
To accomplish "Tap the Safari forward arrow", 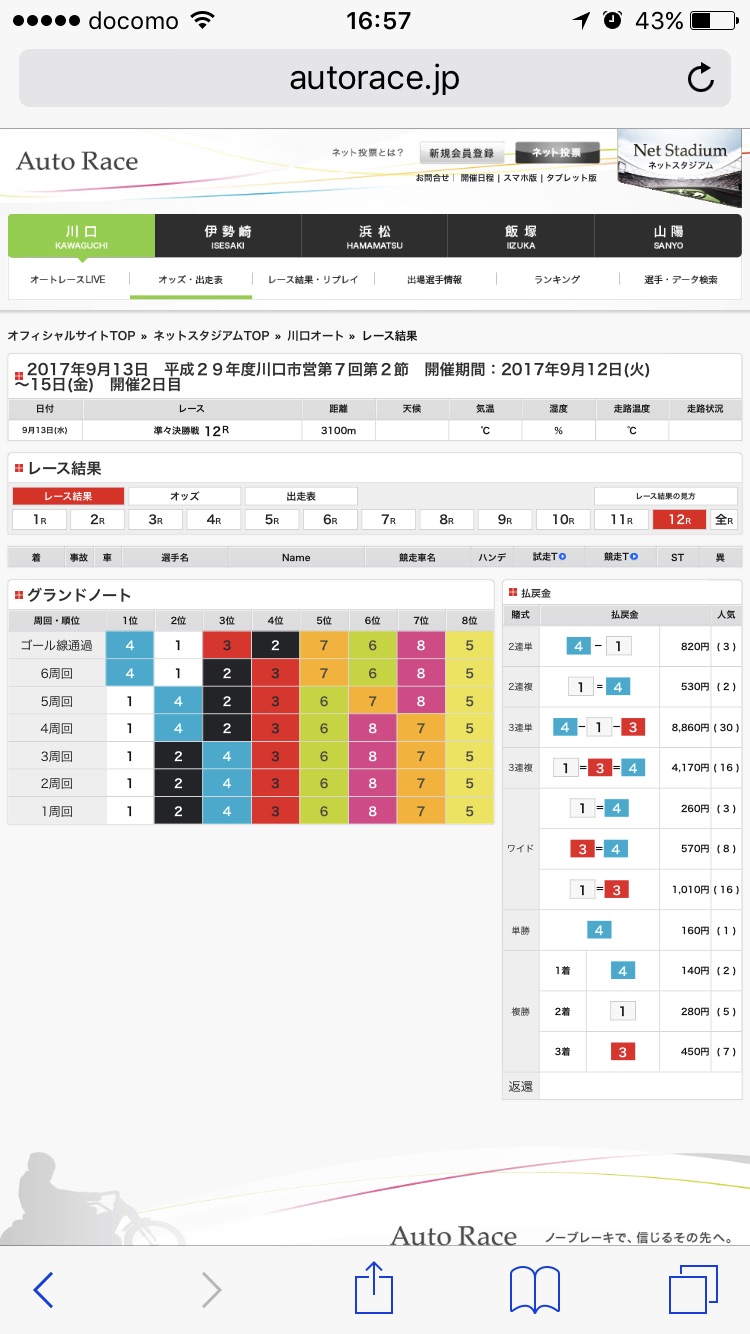I will pyautogui.click(x=211, y=1290).
